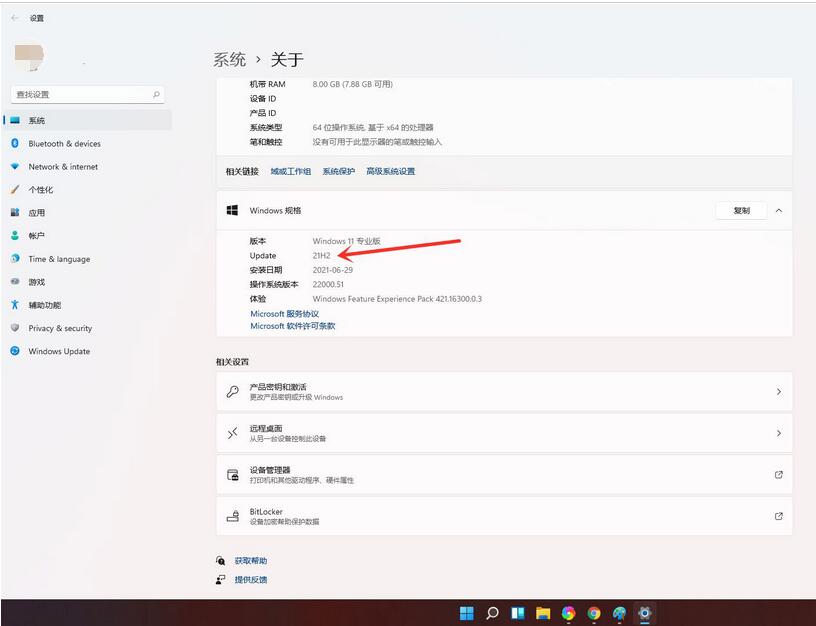Click the user profile avatar
816x626 pixels.
(29, 56)
